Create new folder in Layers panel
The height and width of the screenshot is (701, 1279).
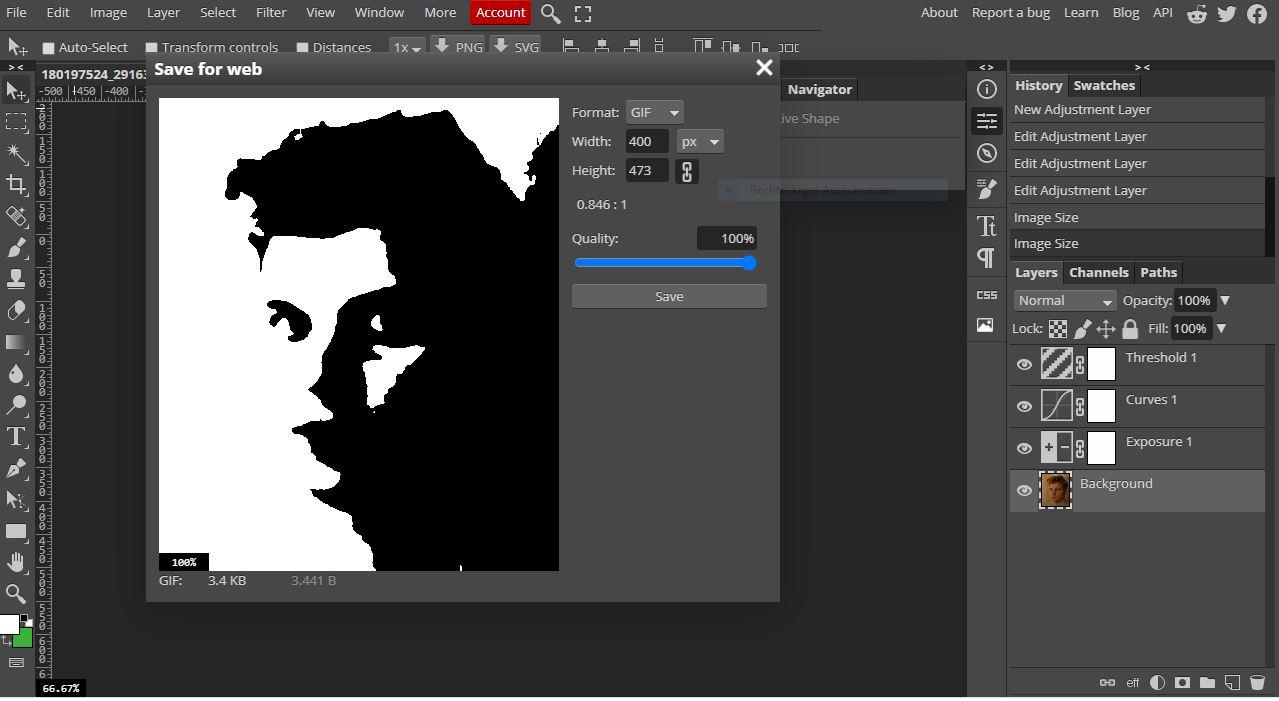tap(1207, 682)
